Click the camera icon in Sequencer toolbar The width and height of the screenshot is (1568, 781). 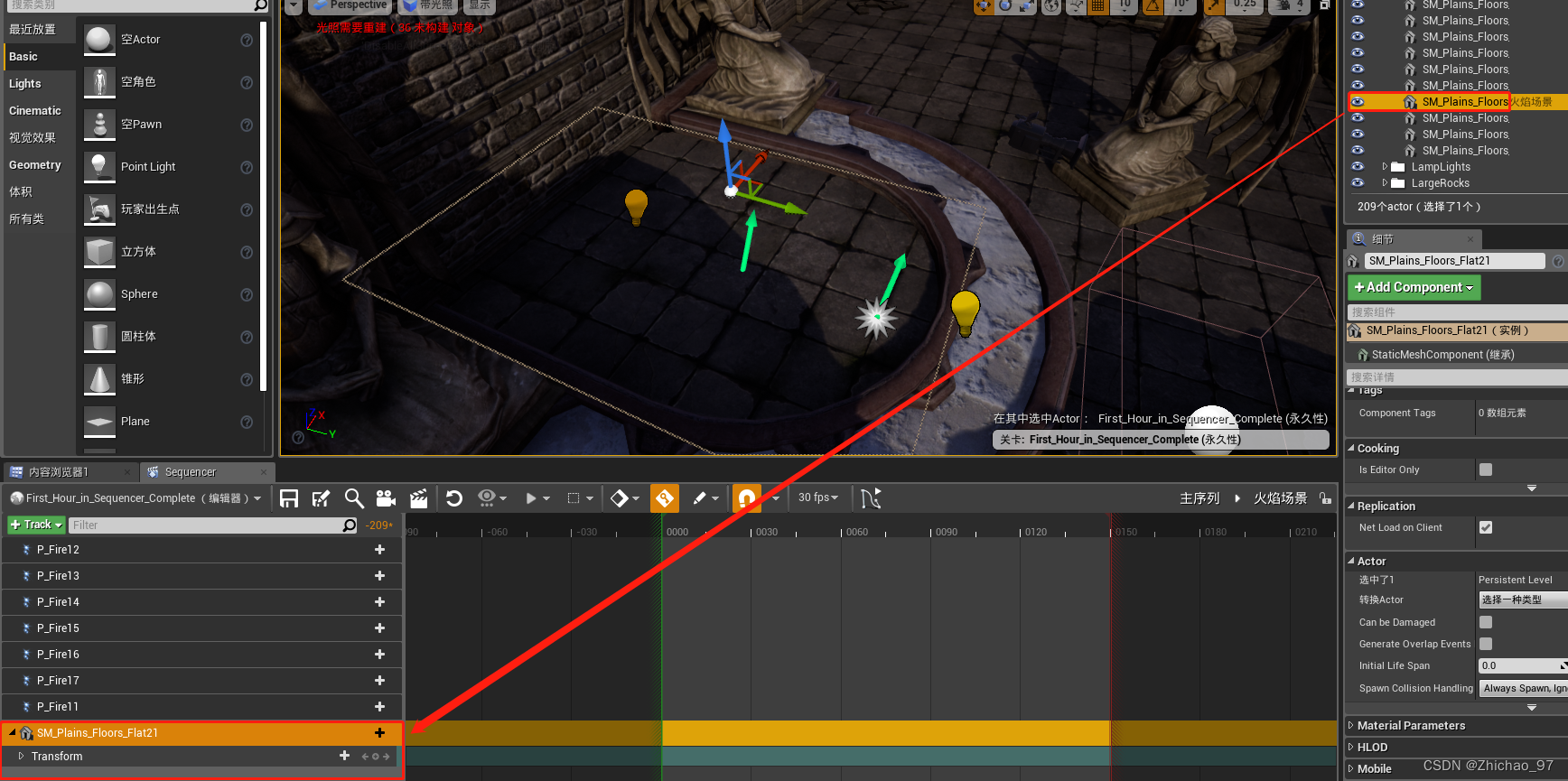[x=386, y=498]
